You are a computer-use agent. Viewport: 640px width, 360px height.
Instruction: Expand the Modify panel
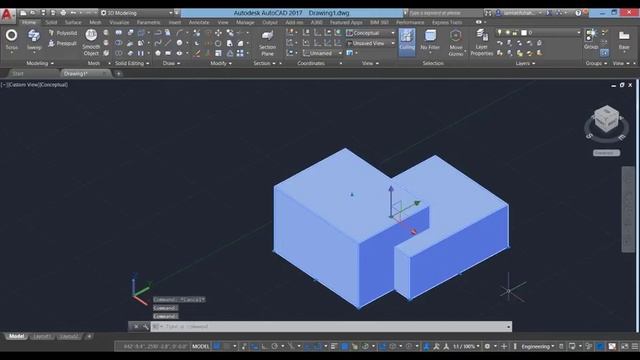[x=221, y=63]
